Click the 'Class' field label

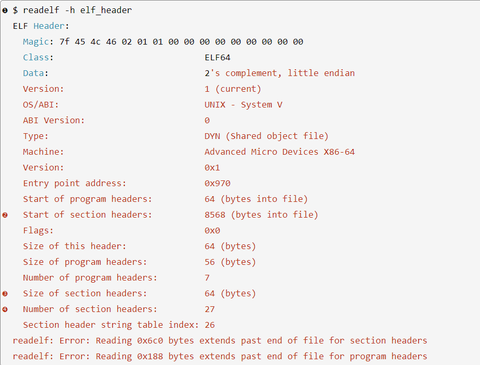pos(36,57)
